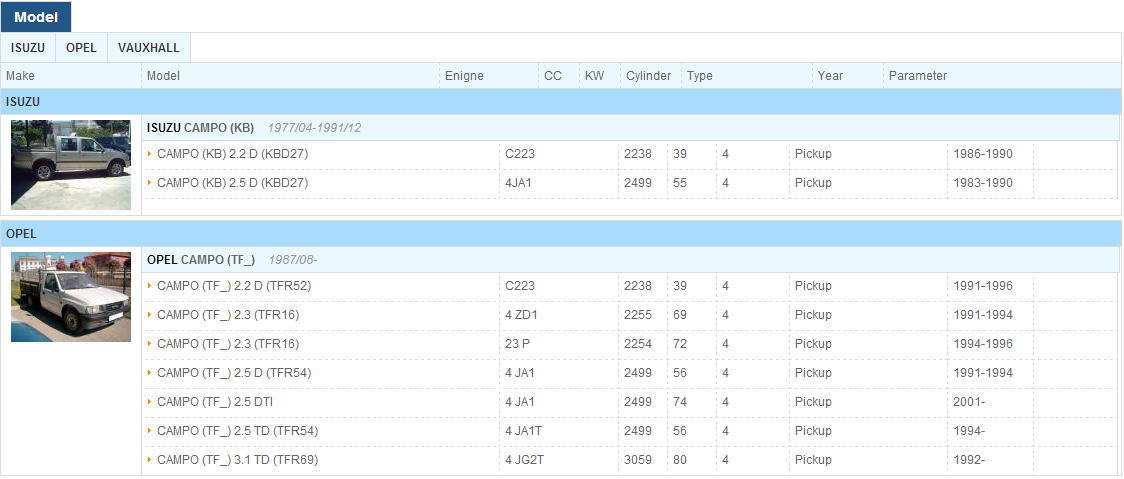
Task: Select ISUZU CAMPO (KB) model heading
Action: pyautogui.click(x=200, y=128)
